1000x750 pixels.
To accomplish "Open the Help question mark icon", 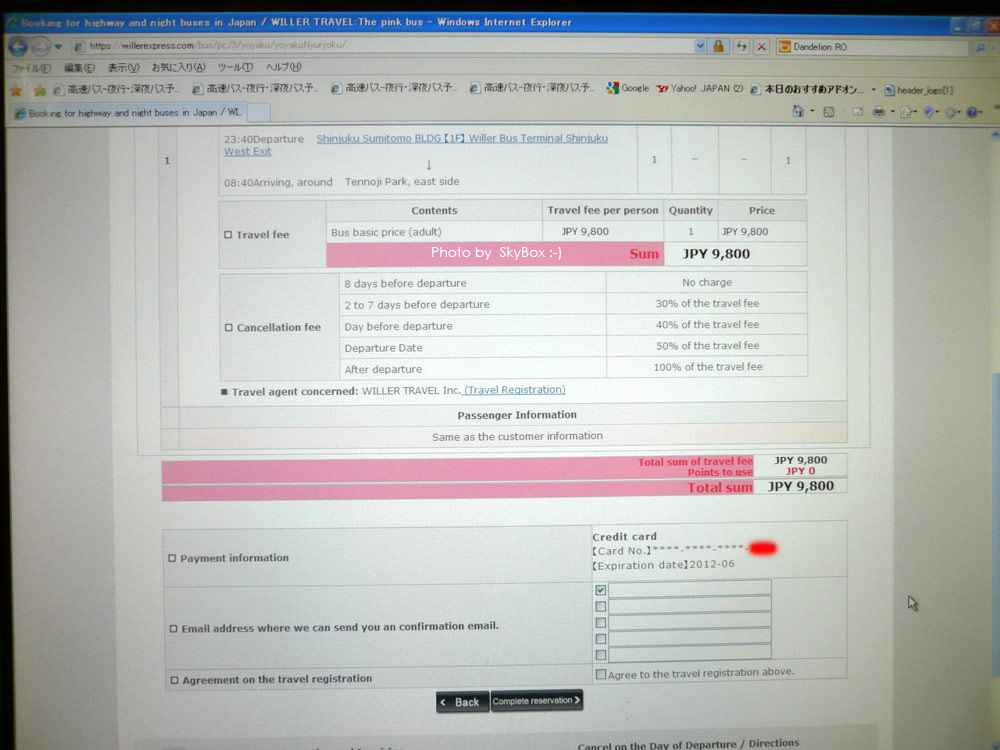I will (972, 113).
